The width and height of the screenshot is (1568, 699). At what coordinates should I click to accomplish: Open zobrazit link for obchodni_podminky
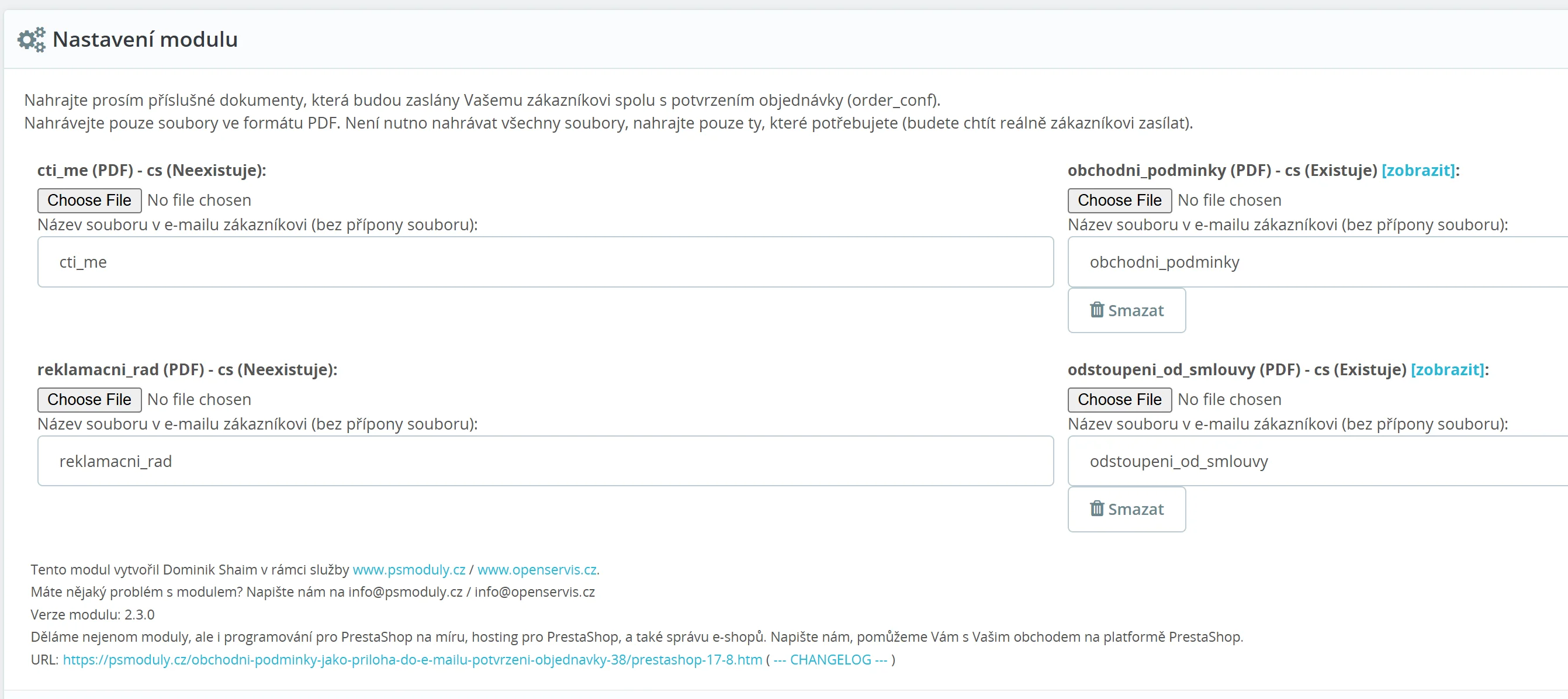coord(1418,171)
